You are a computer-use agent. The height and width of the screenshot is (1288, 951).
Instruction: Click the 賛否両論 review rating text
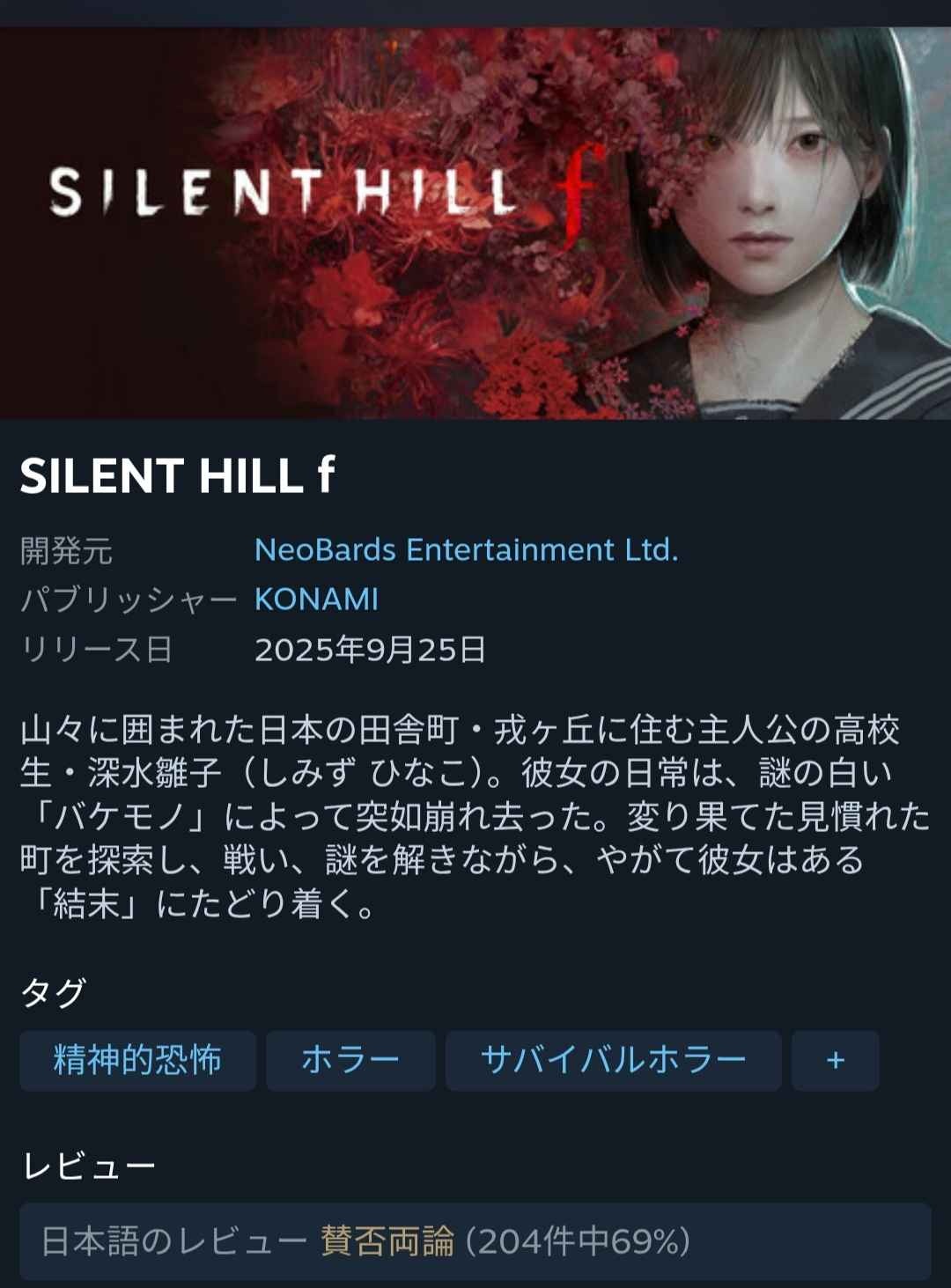click(x=387, y=1241)
